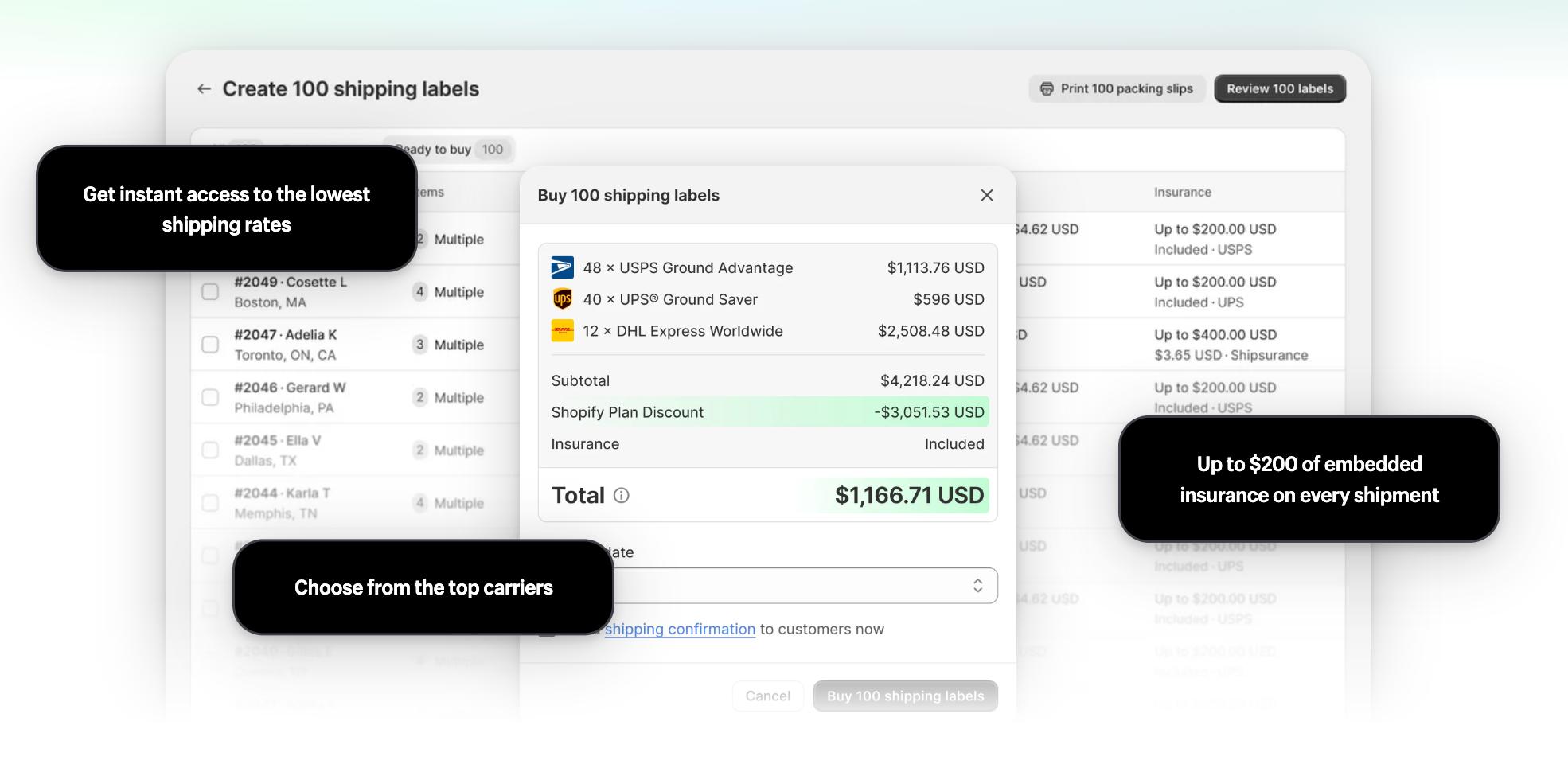Select checkbox for order #2047 Adelia K
The image size is (1568, 772).
pyautogui.click(x=210, y=344)
